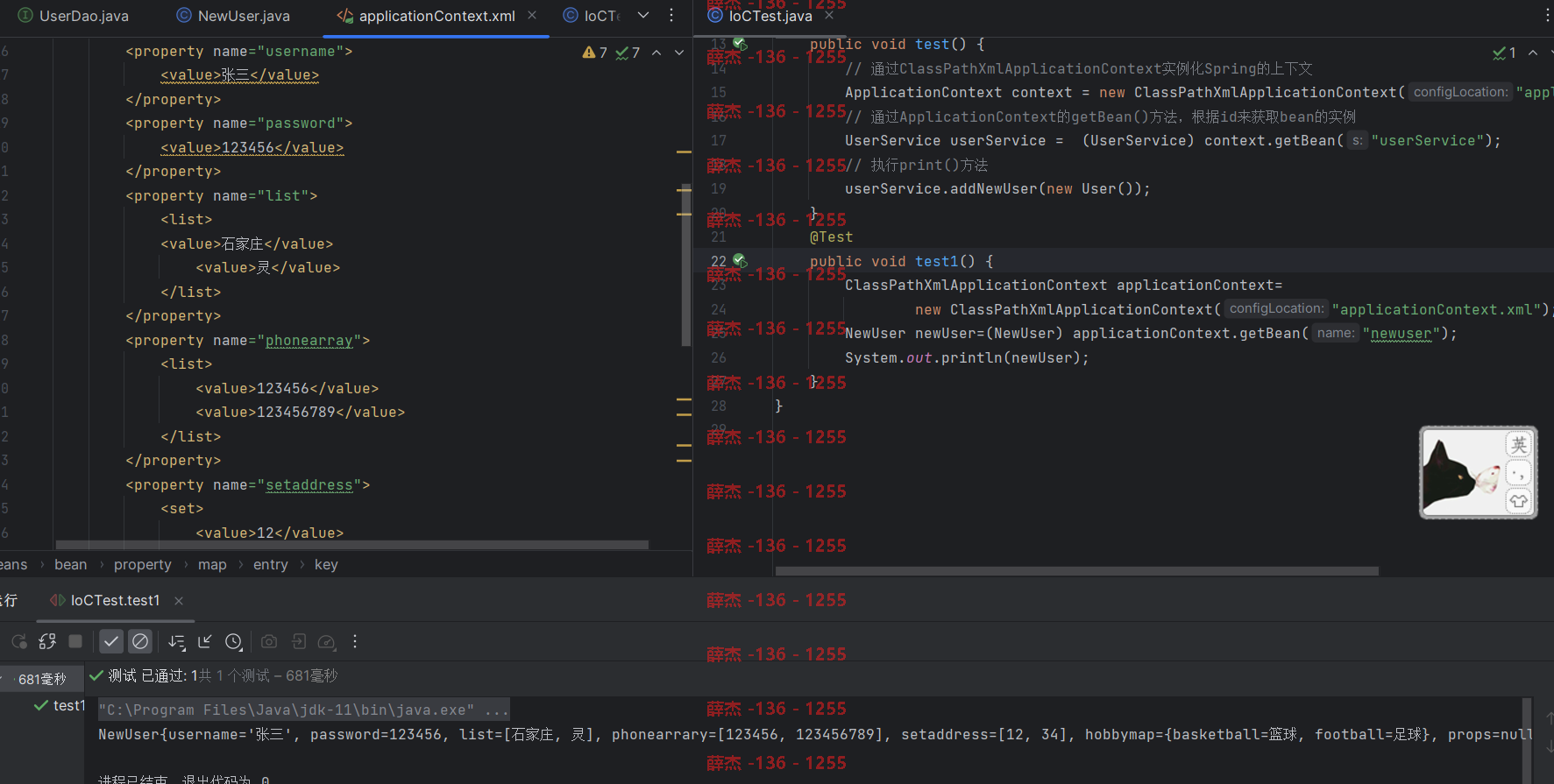Click the NewUser output line in console

coord(815,735)
